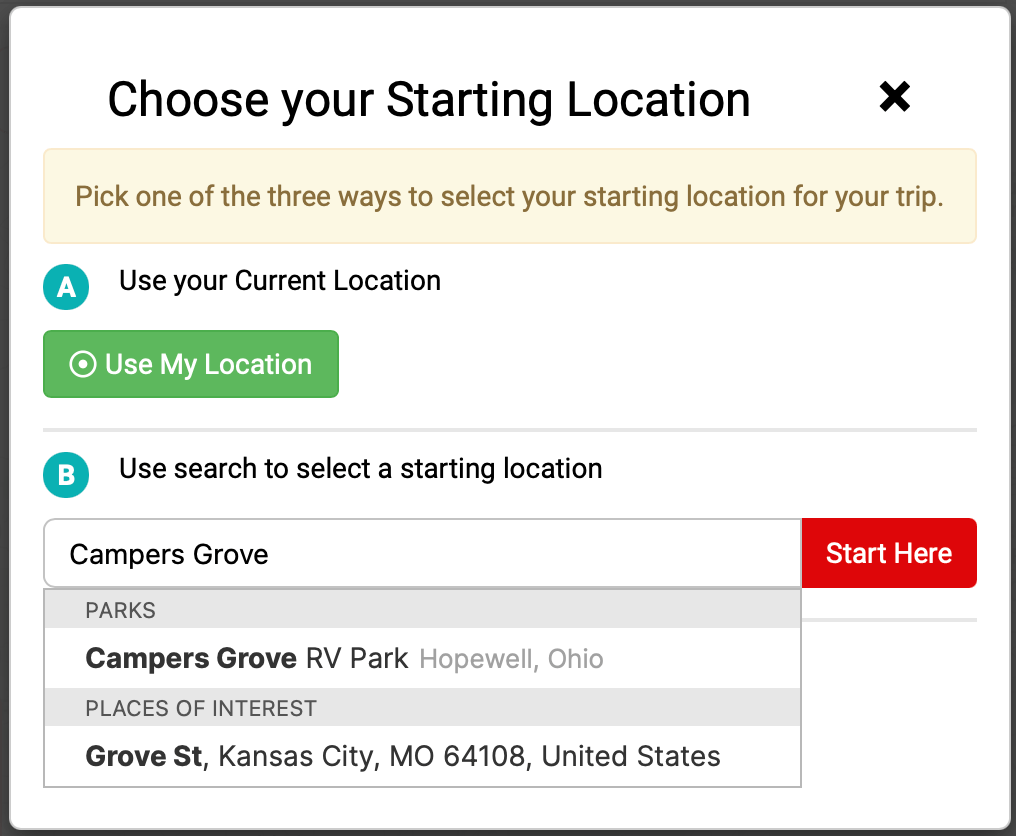Click the Choose your Starting Location title
Screen dimensions: 1016x836
[429, 99]
